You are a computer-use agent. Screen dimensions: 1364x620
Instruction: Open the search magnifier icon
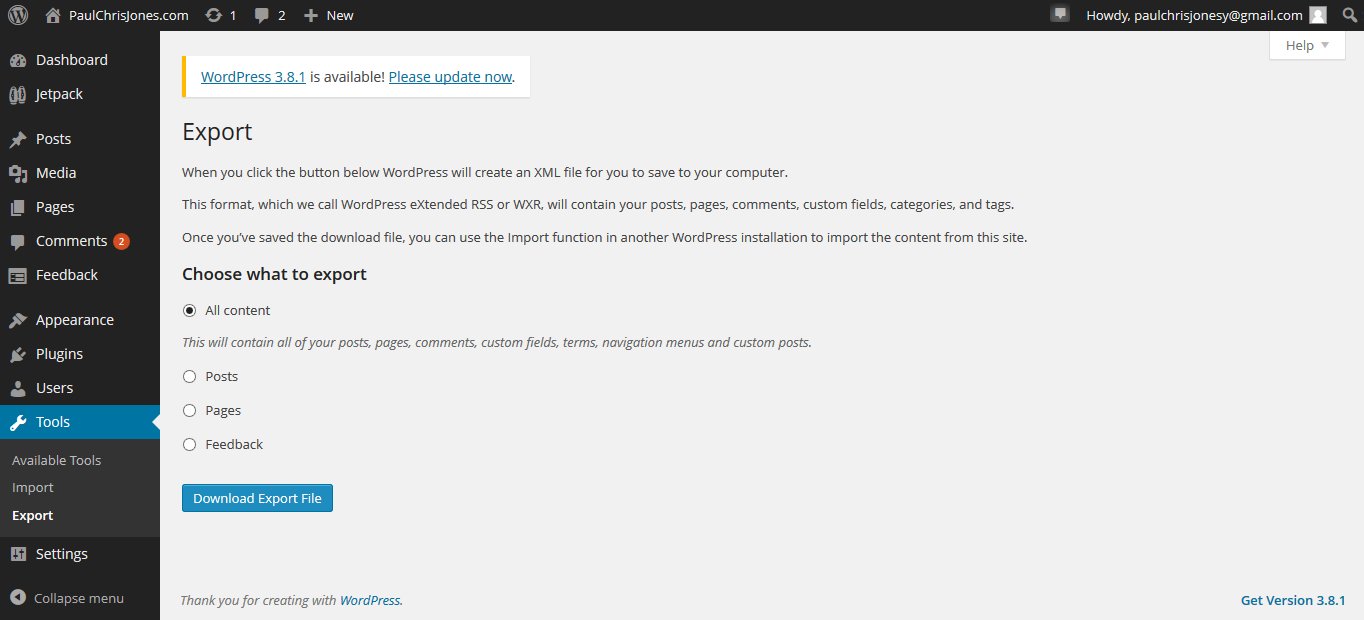(1349, 15)
